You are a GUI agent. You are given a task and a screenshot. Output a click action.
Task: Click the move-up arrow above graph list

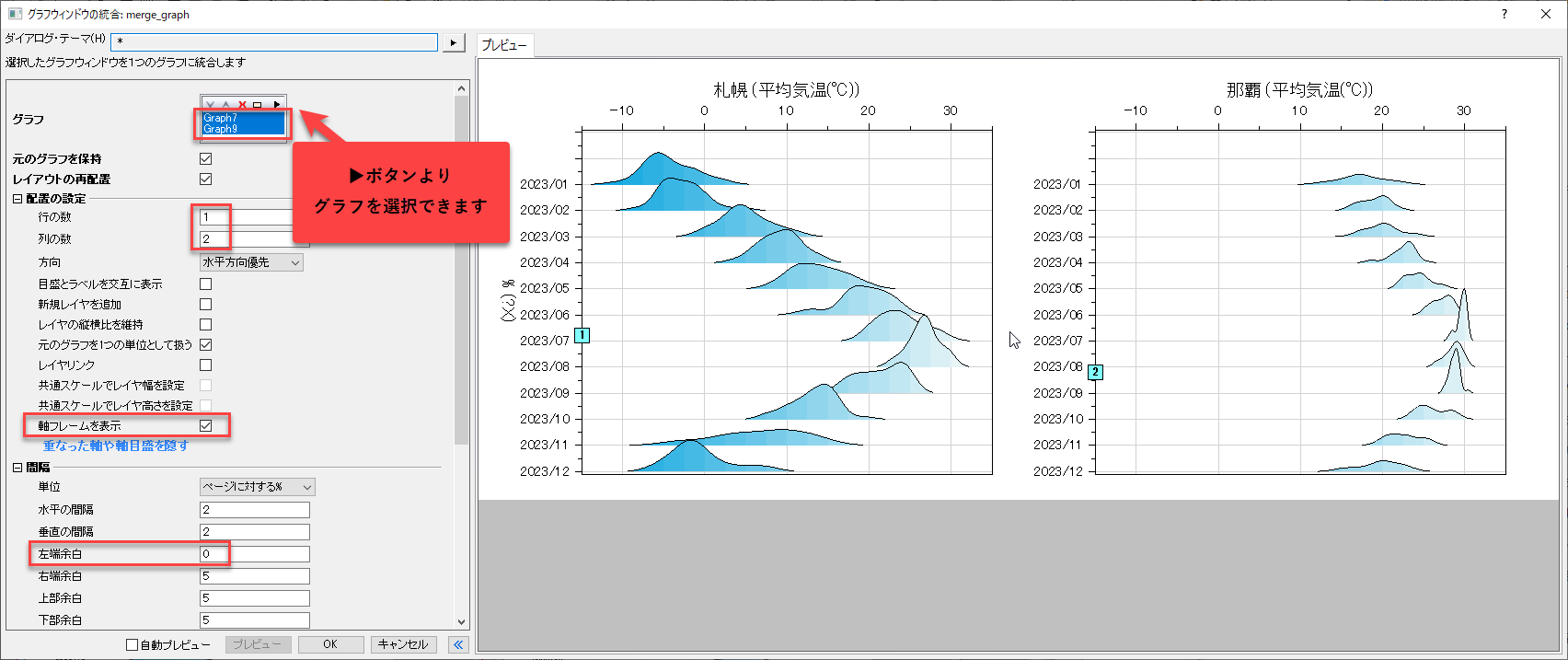(226, 104)
